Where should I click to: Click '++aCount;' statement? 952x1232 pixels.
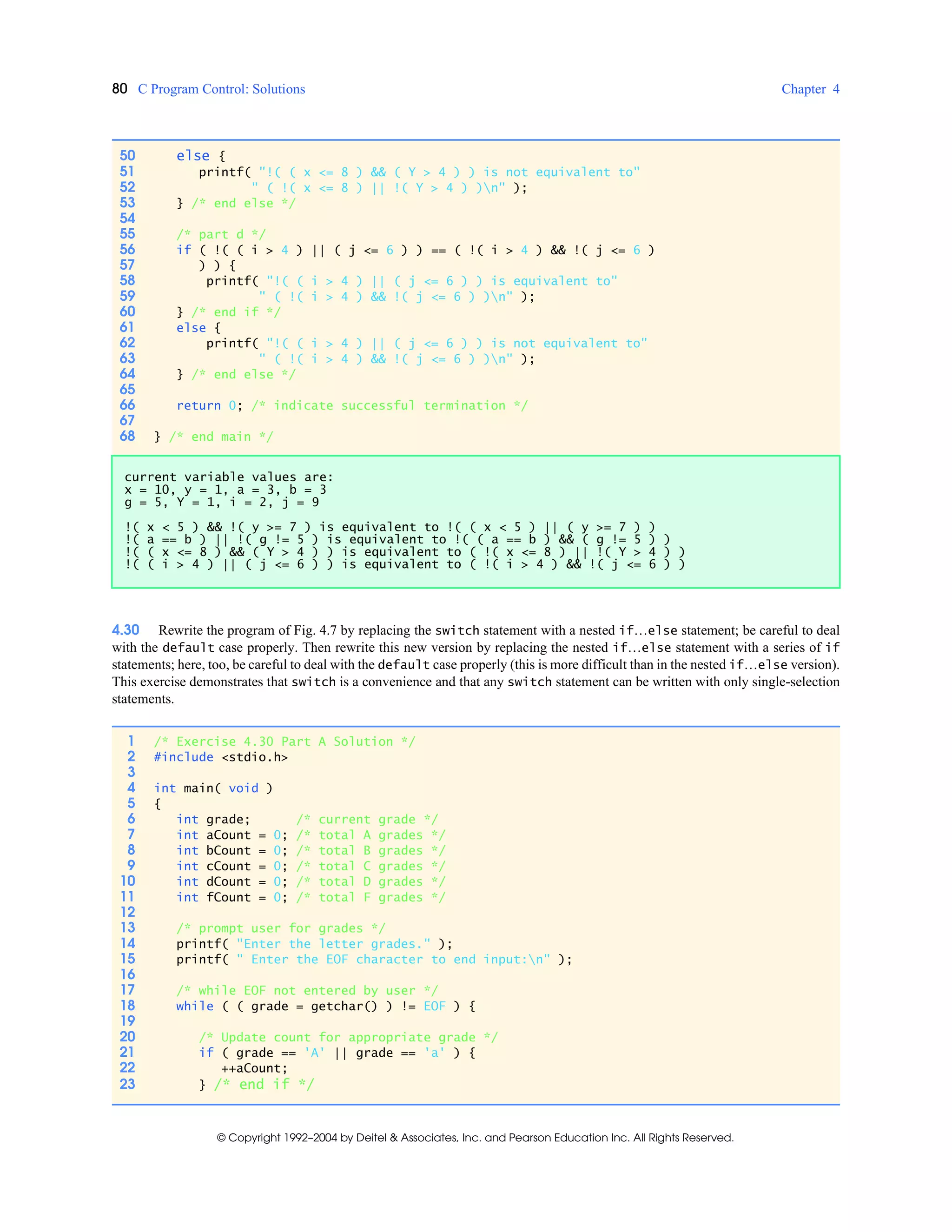[254, 1068]
